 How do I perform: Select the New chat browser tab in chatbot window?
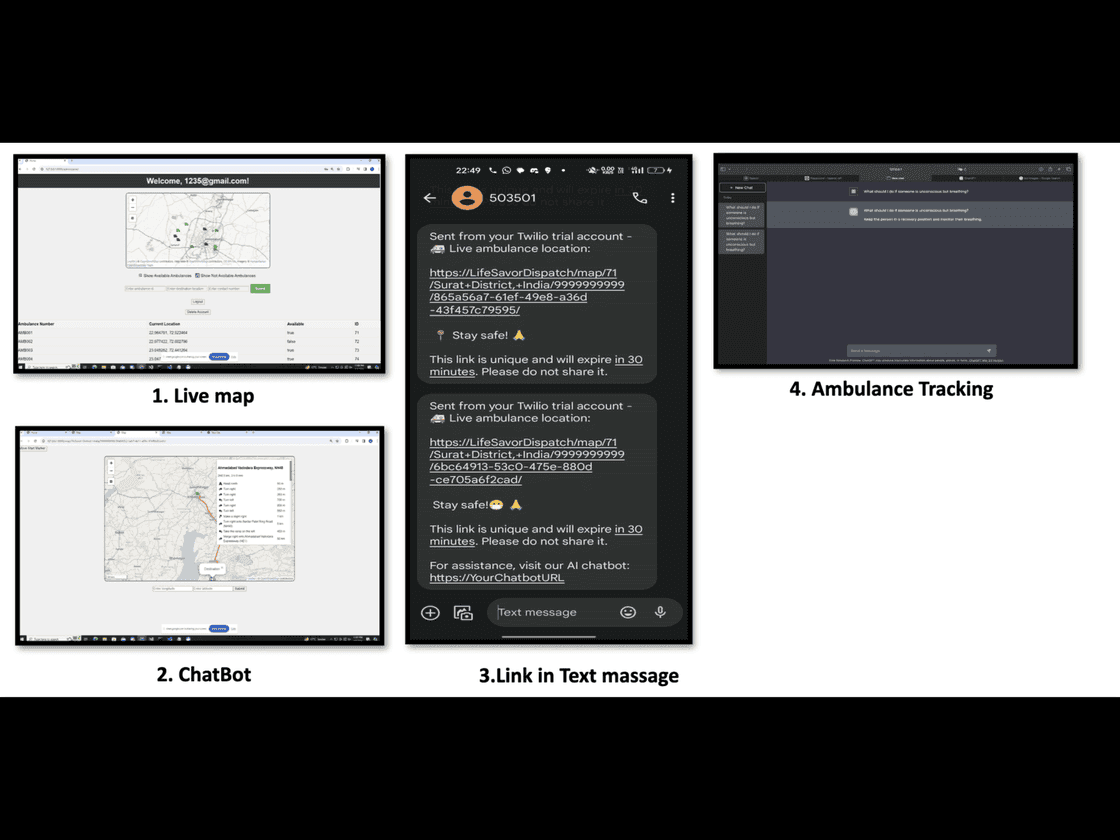pos(896,178)
